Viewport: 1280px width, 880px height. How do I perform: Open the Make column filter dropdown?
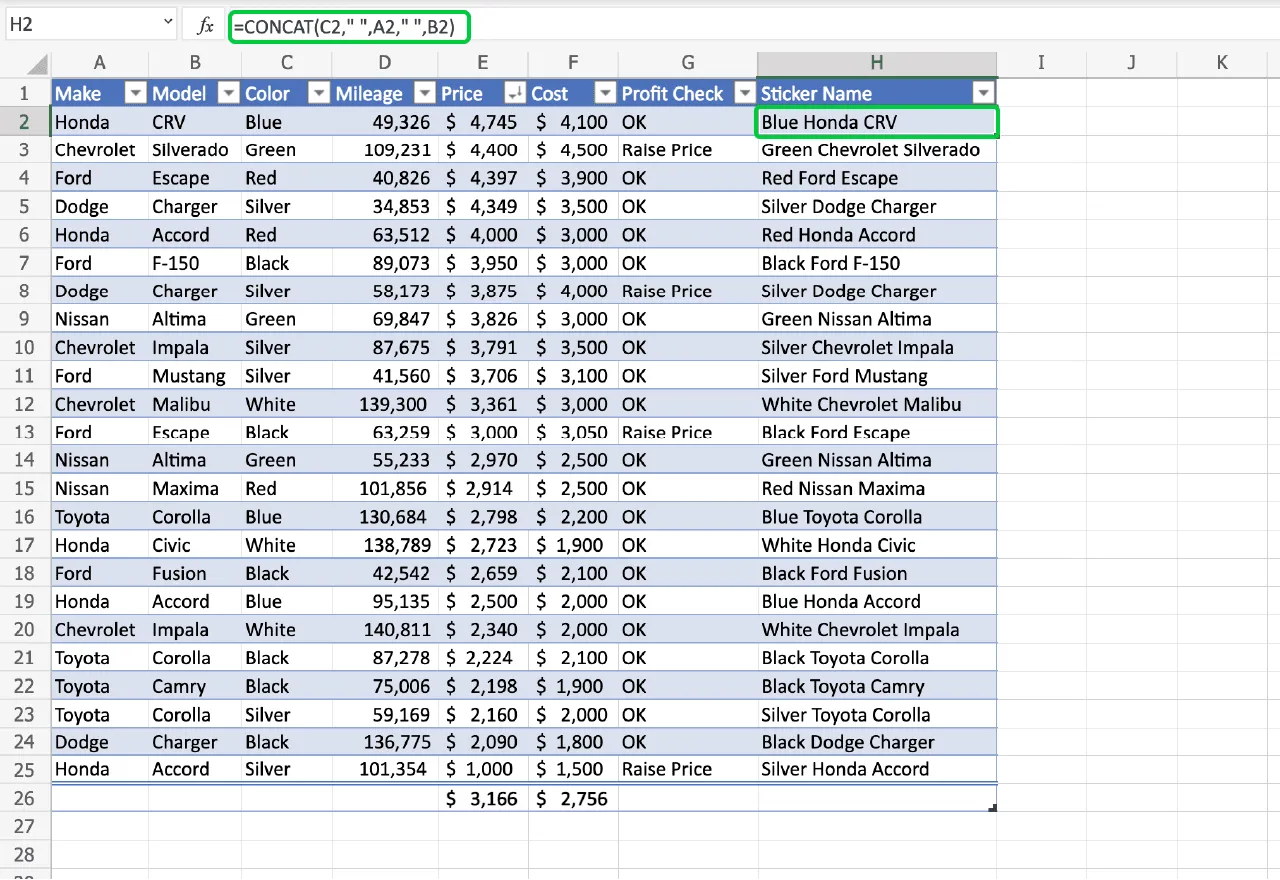(136, 94)
